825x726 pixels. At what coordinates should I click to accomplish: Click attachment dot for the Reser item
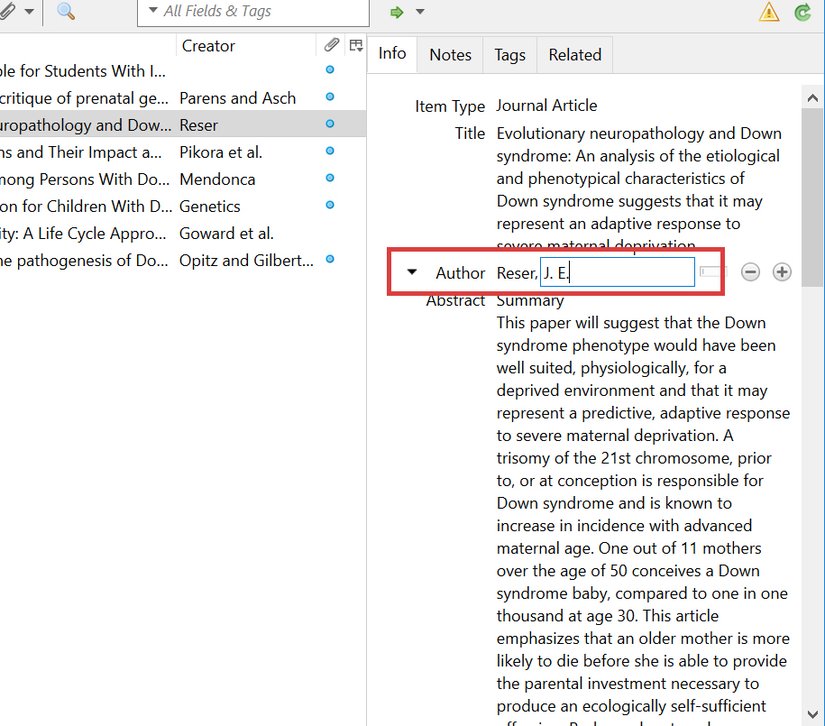330,124
